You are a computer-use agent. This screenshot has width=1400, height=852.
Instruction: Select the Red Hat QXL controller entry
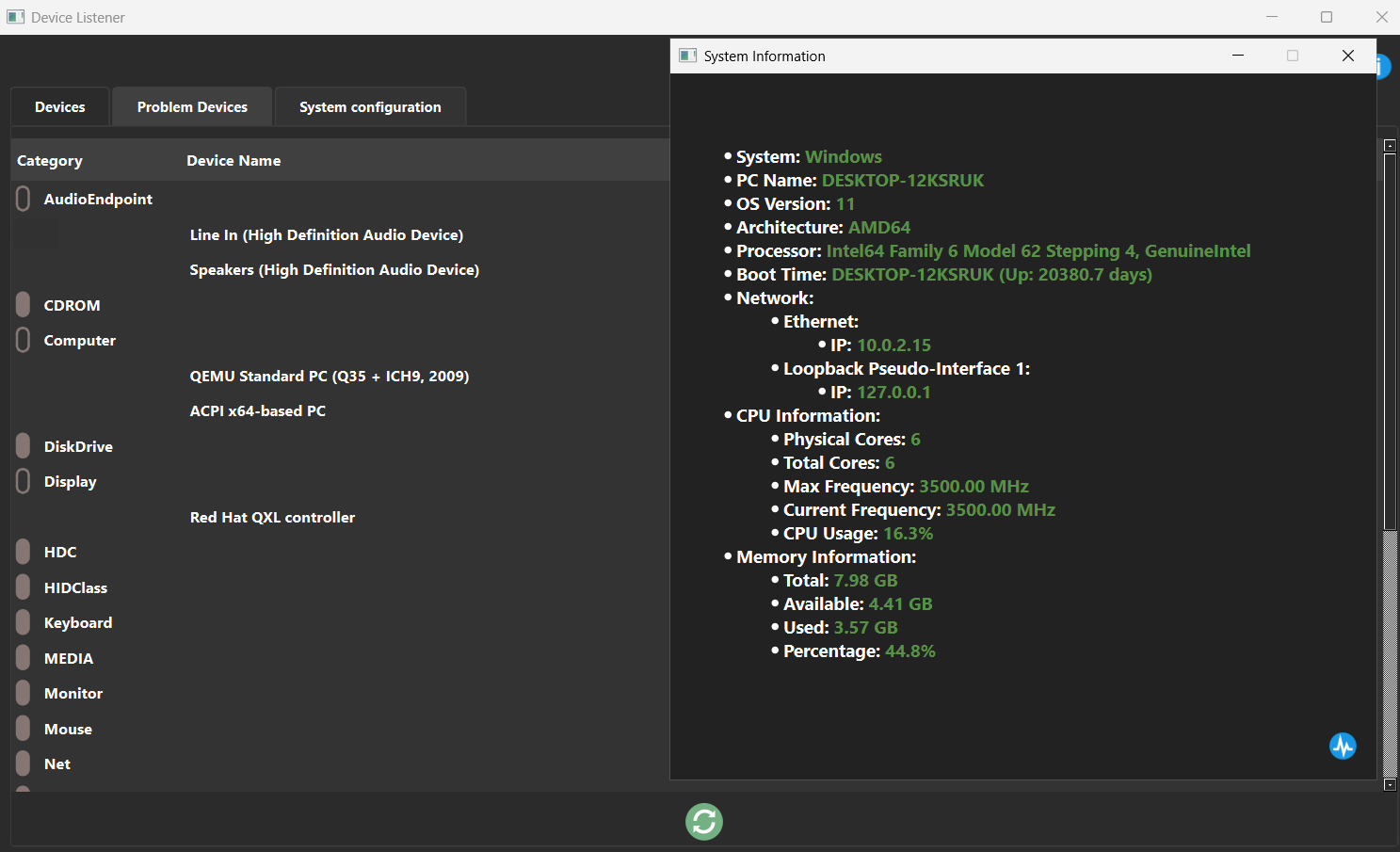[x=272, y=517]
